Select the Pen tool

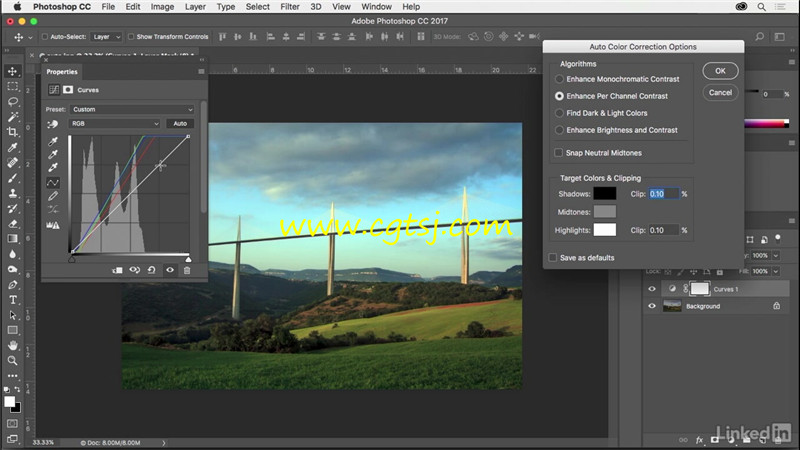(x=12, y=285)
